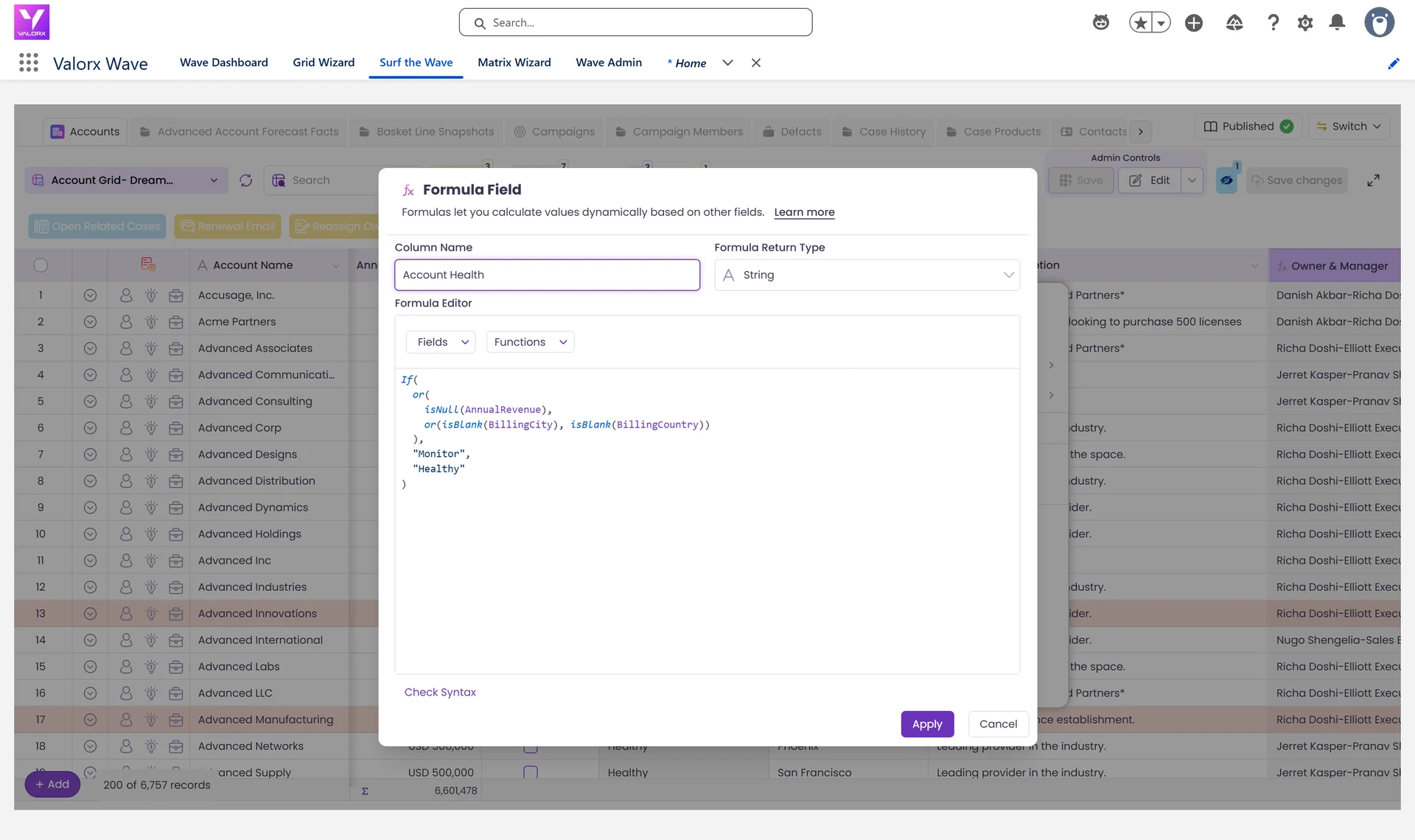
Task: Switch to Matrix Wizard tab
Action: coord(514,63)
